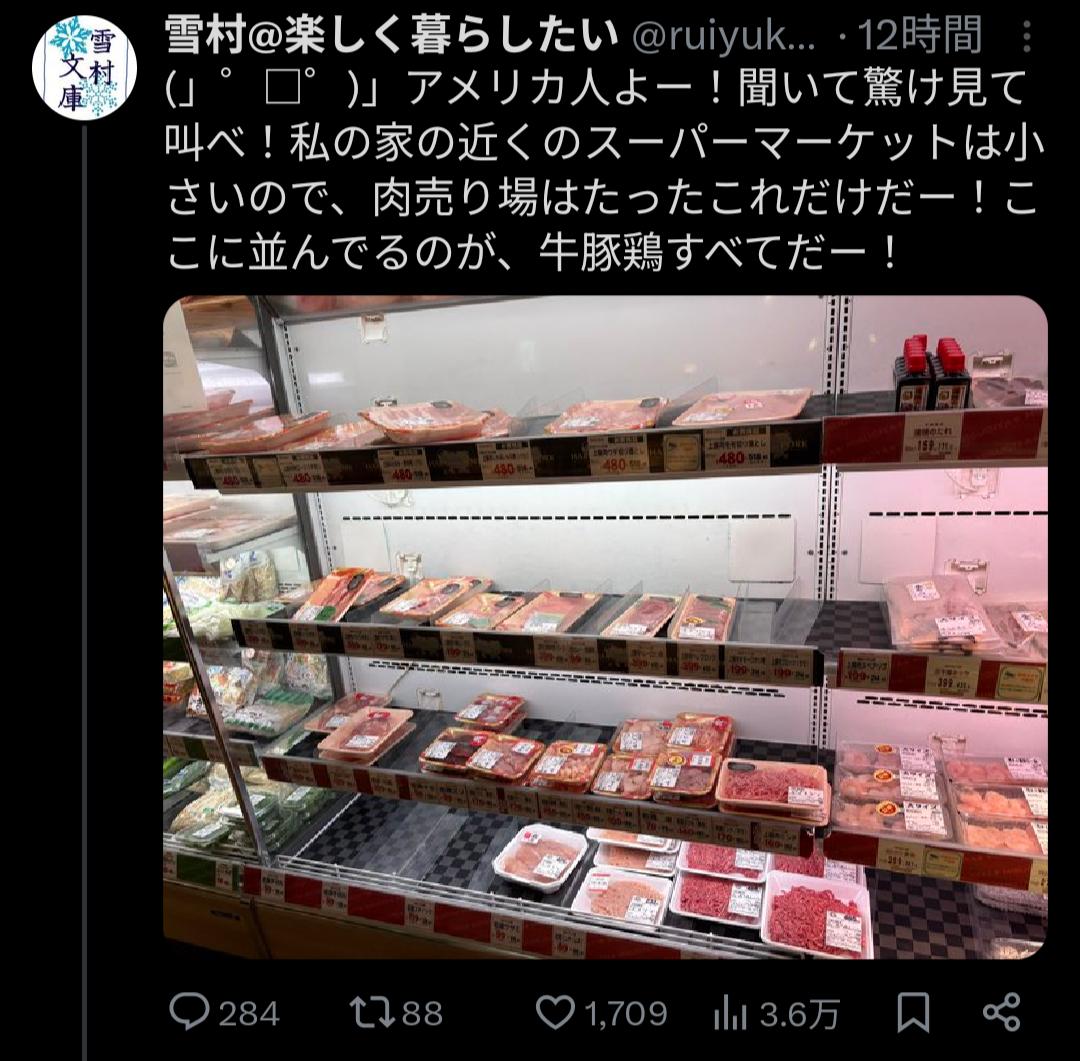Open the 雪村文庫 profile avatar
1080x1061 pixels.
click(84, 68)
